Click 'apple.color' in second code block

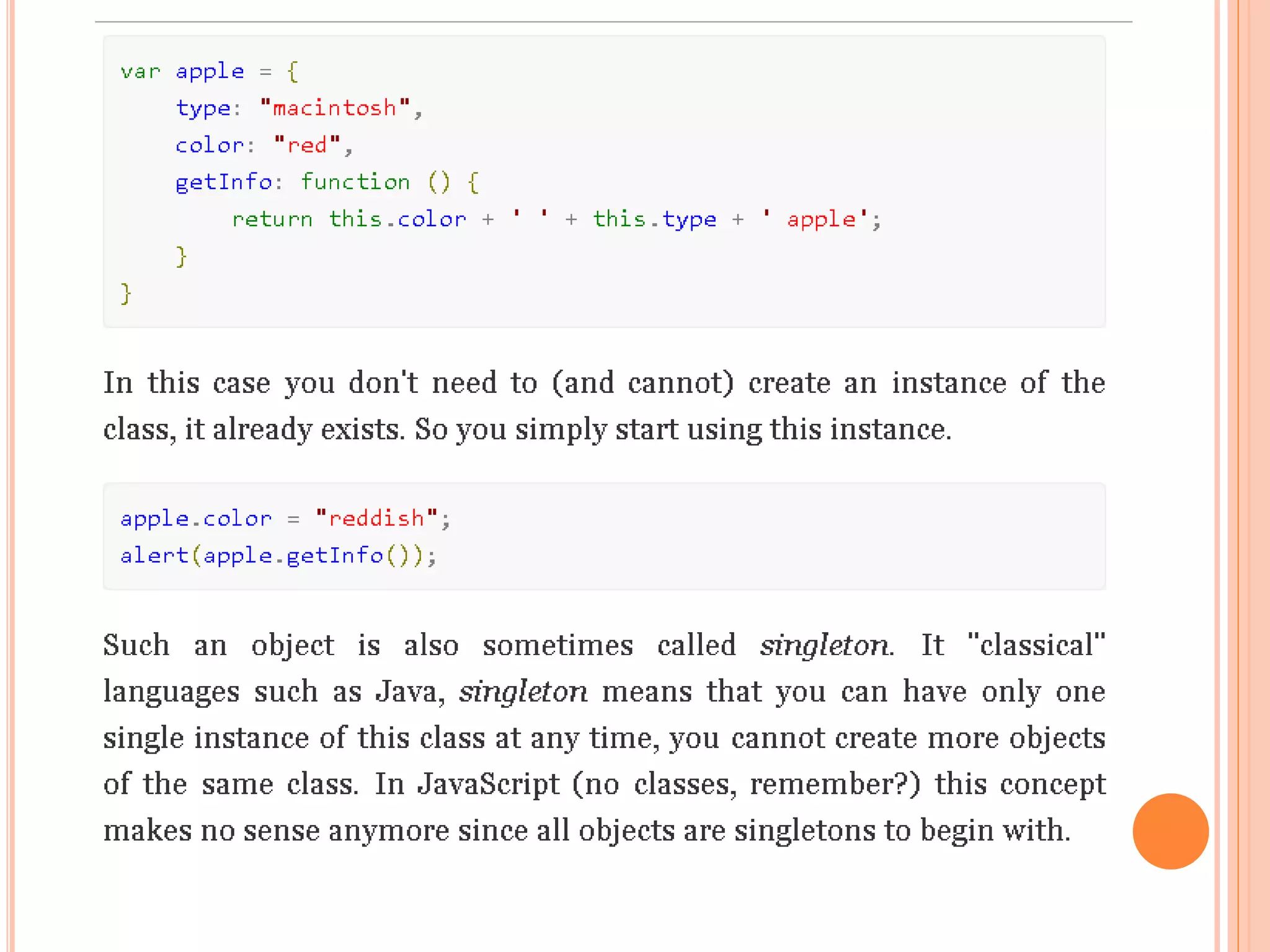coord(195,518)
